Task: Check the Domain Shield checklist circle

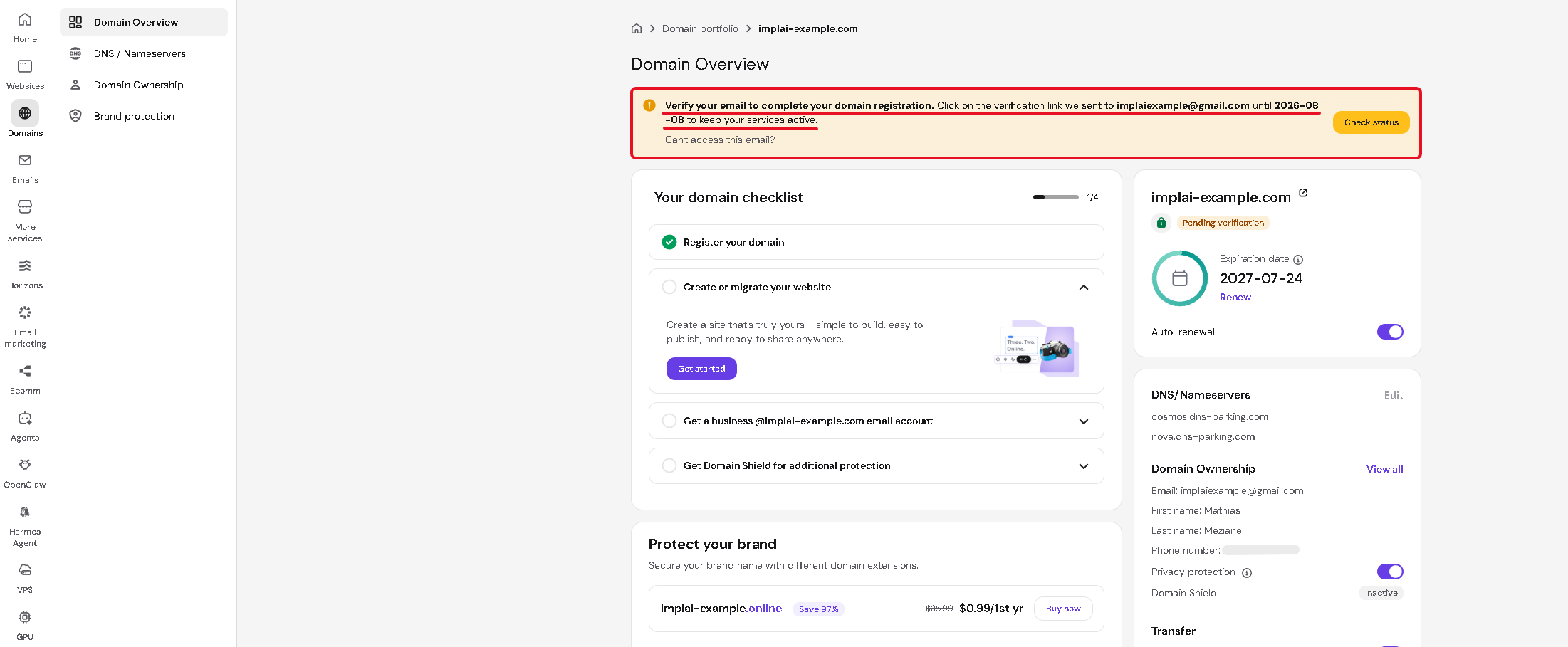Action: coord(669,465)
